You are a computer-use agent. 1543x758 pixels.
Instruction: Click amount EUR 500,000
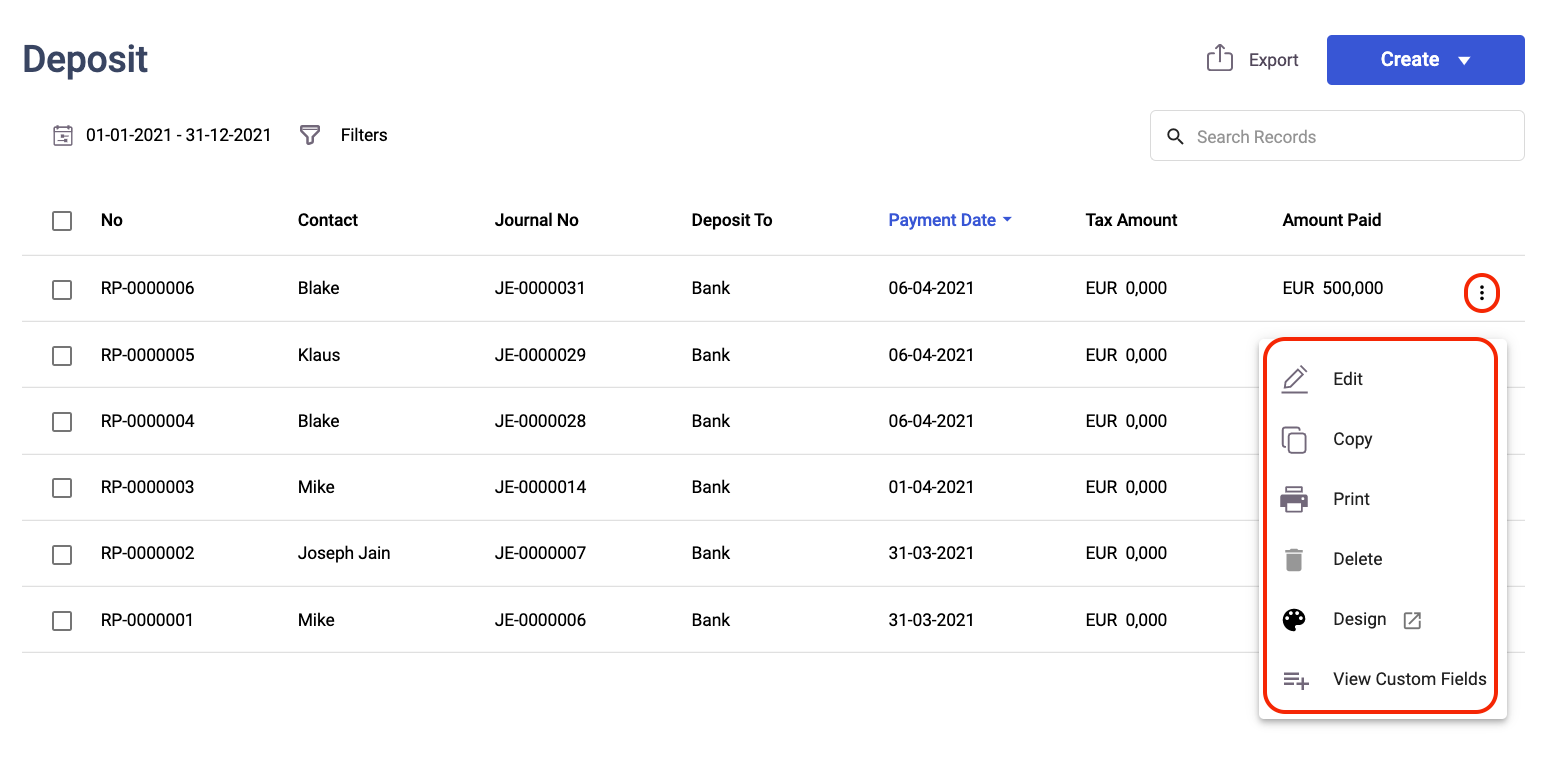[x=1333, y=288]
